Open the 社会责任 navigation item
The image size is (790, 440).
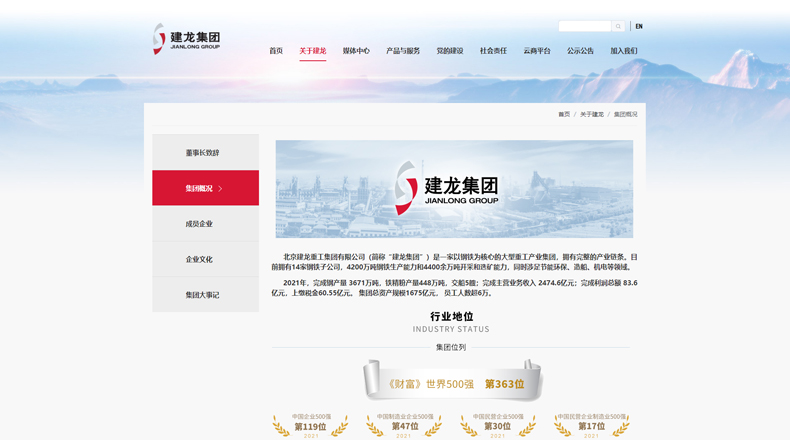(x=493, y=51)
